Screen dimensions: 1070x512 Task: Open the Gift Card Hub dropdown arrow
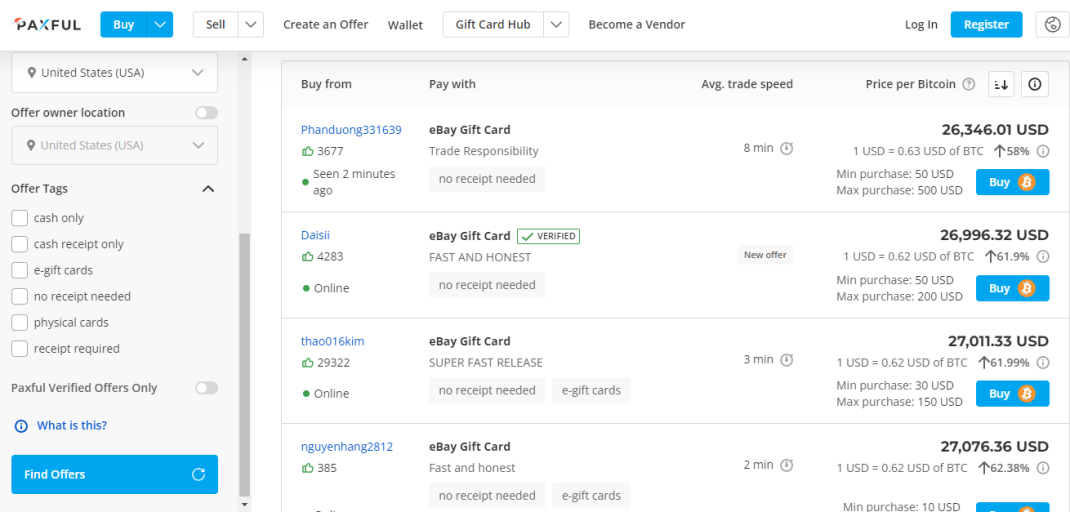click(x=556, y=25)
